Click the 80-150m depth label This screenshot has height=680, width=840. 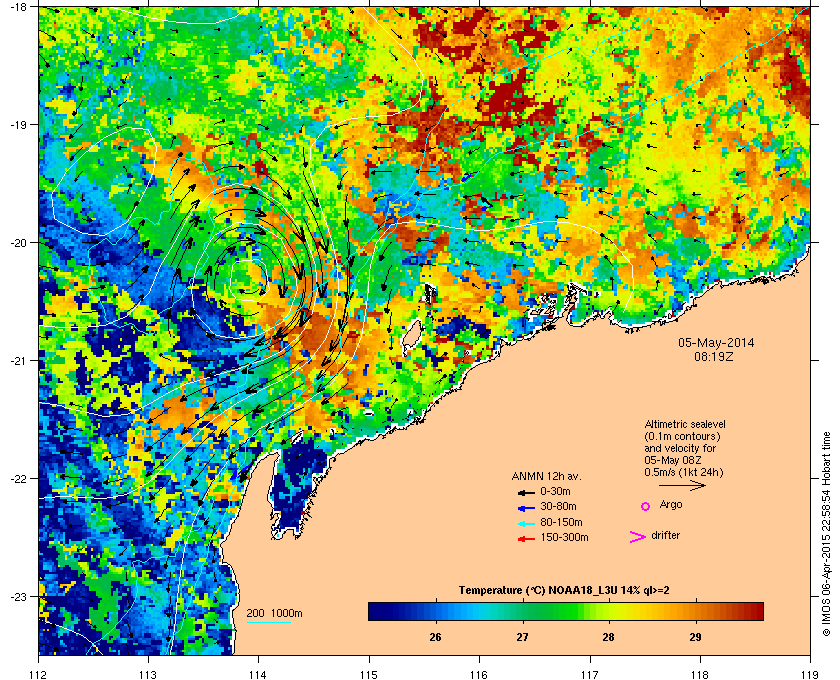(x=561, y=522)
